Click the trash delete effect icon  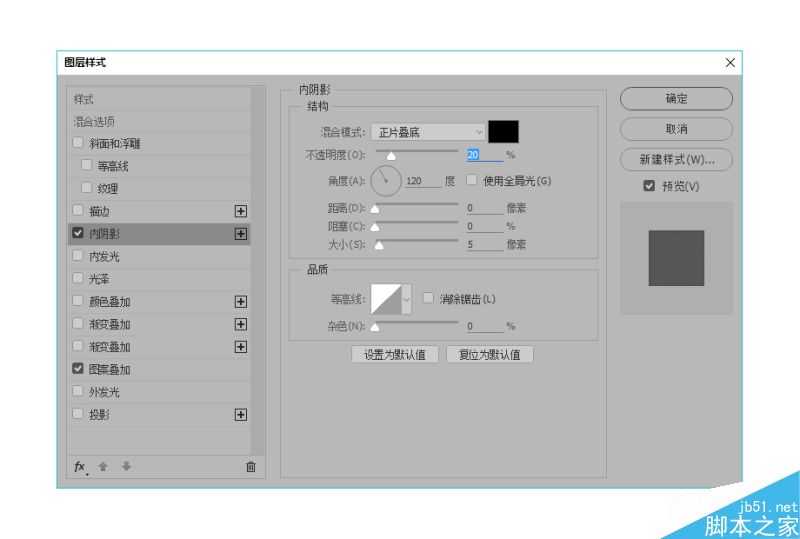coord(251,466)
